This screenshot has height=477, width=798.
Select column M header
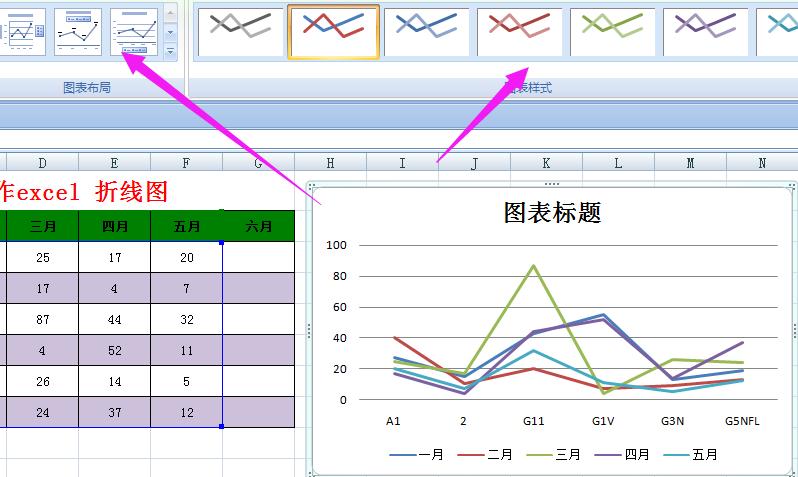(x=690, y=163)
